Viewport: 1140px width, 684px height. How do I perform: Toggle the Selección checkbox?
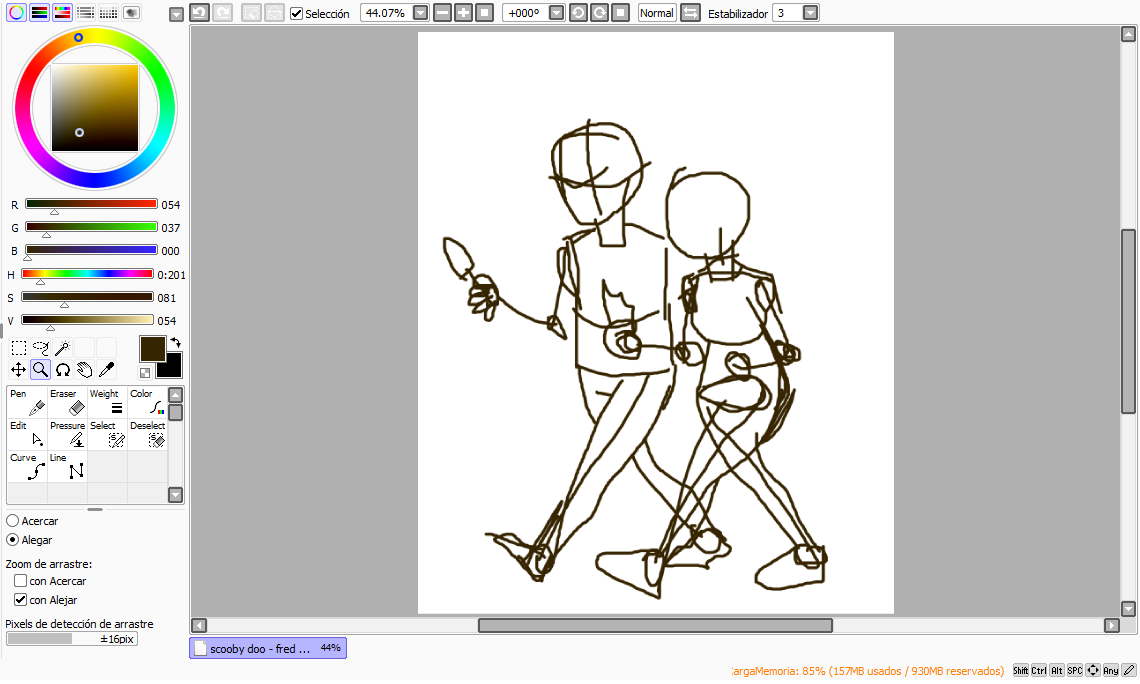pos(297,13)
